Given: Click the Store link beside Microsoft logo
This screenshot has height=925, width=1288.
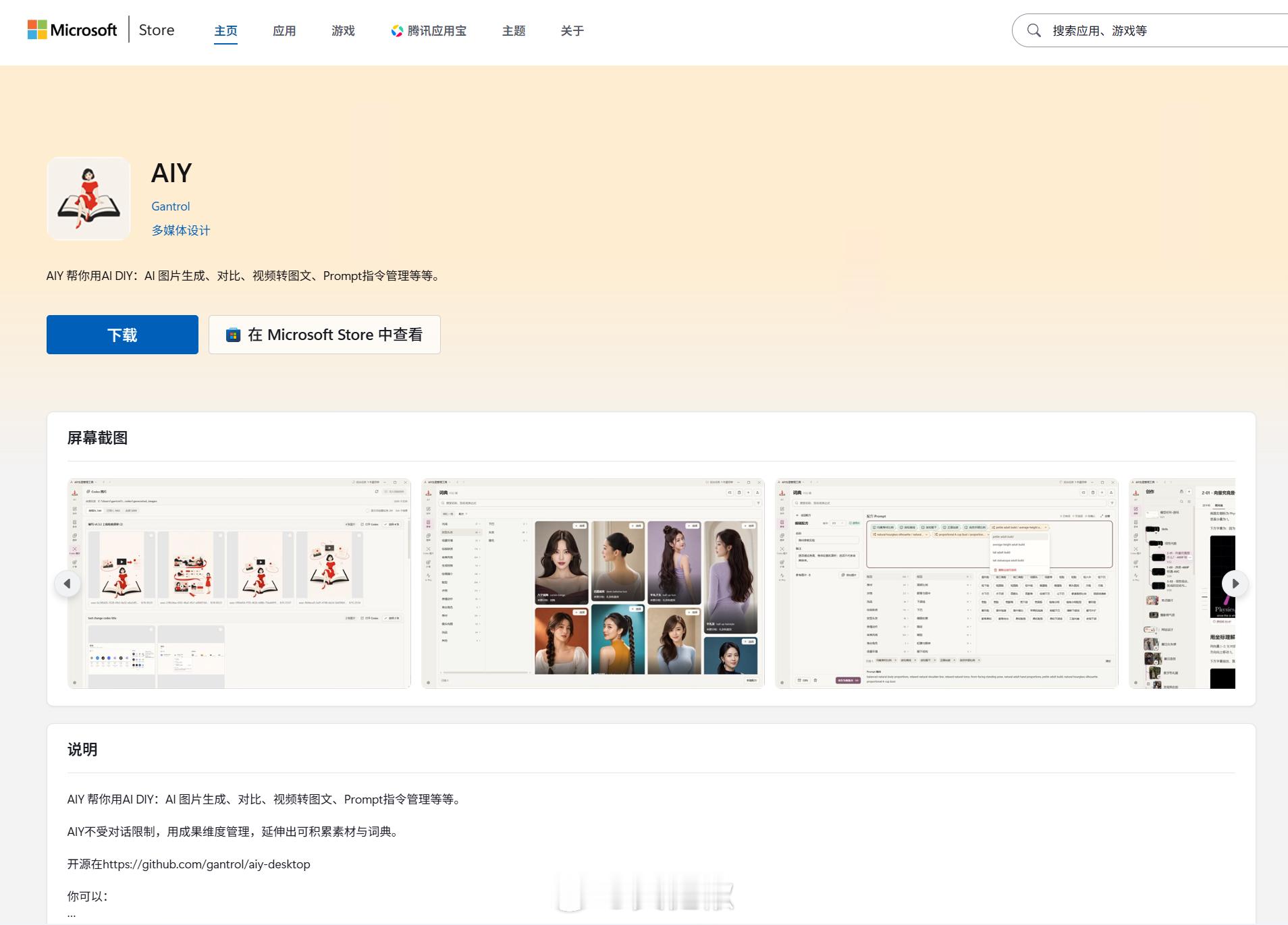Looking at the screenshot, I should (157, 30).
